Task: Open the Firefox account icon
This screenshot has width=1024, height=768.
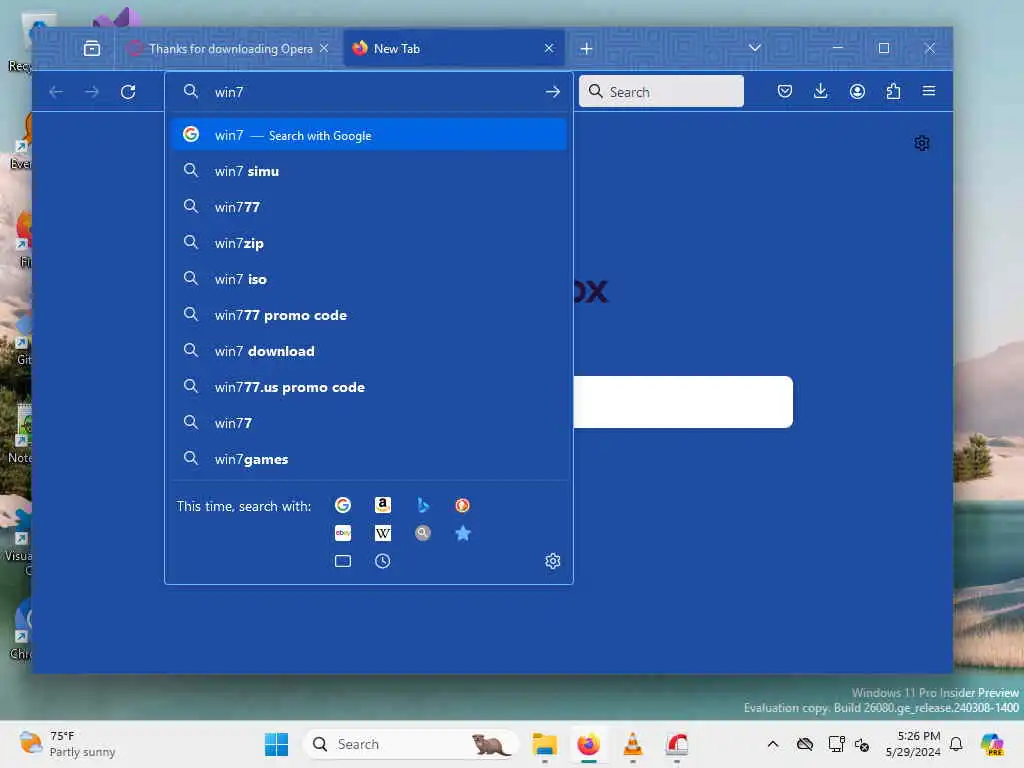Action: 857,91
